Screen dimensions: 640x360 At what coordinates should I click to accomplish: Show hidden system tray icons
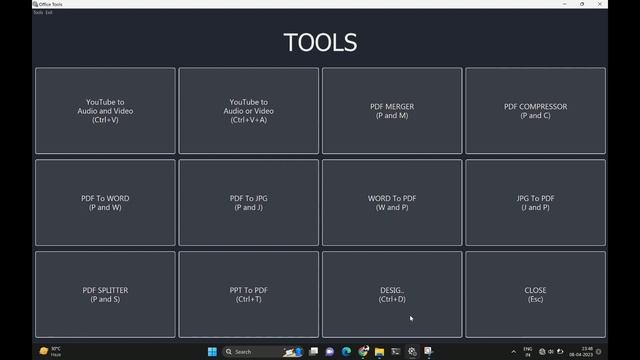click(514, 352)
